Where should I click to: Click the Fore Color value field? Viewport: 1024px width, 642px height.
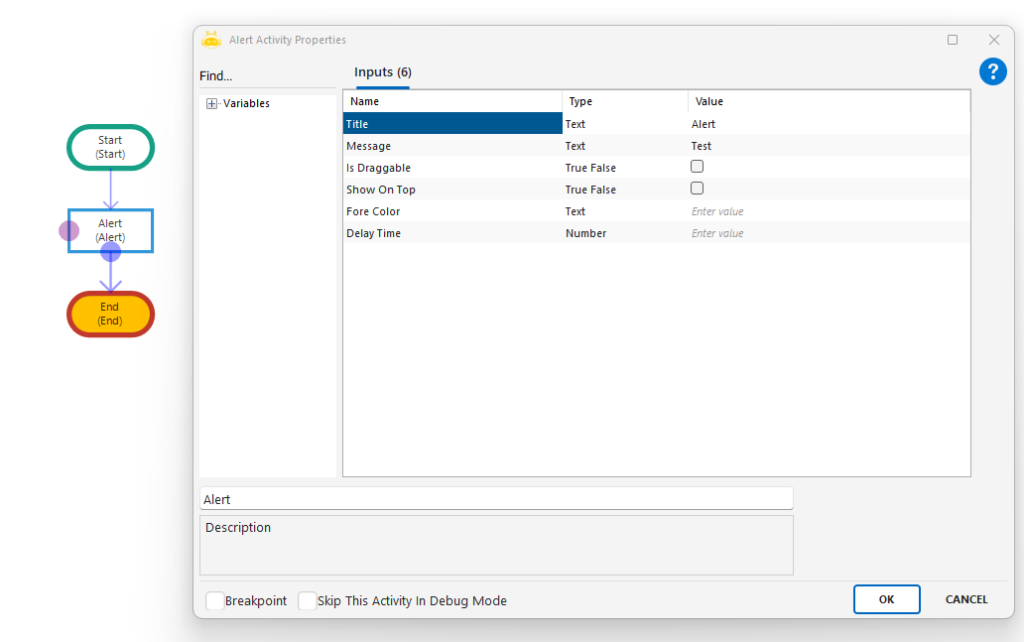coord(826,211)
